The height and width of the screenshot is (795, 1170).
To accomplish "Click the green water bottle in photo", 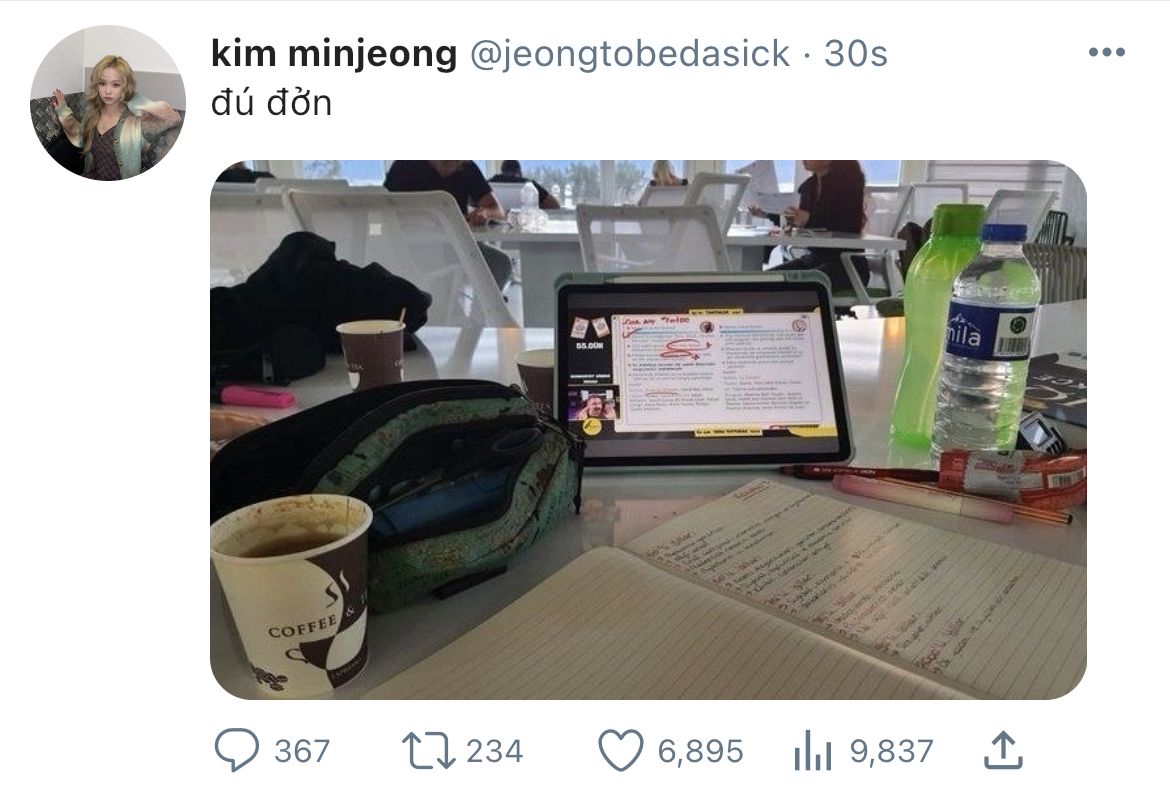I will click(x=939, y=325).
